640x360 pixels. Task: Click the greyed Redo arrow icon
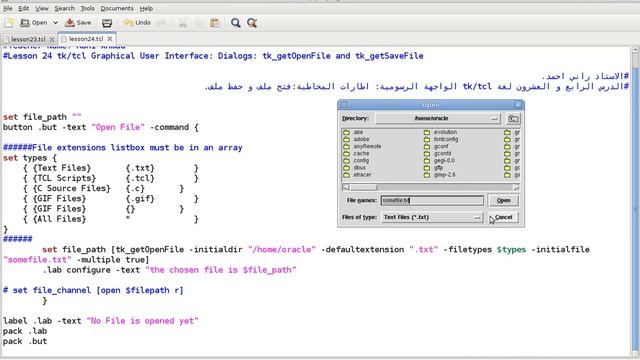161,23
